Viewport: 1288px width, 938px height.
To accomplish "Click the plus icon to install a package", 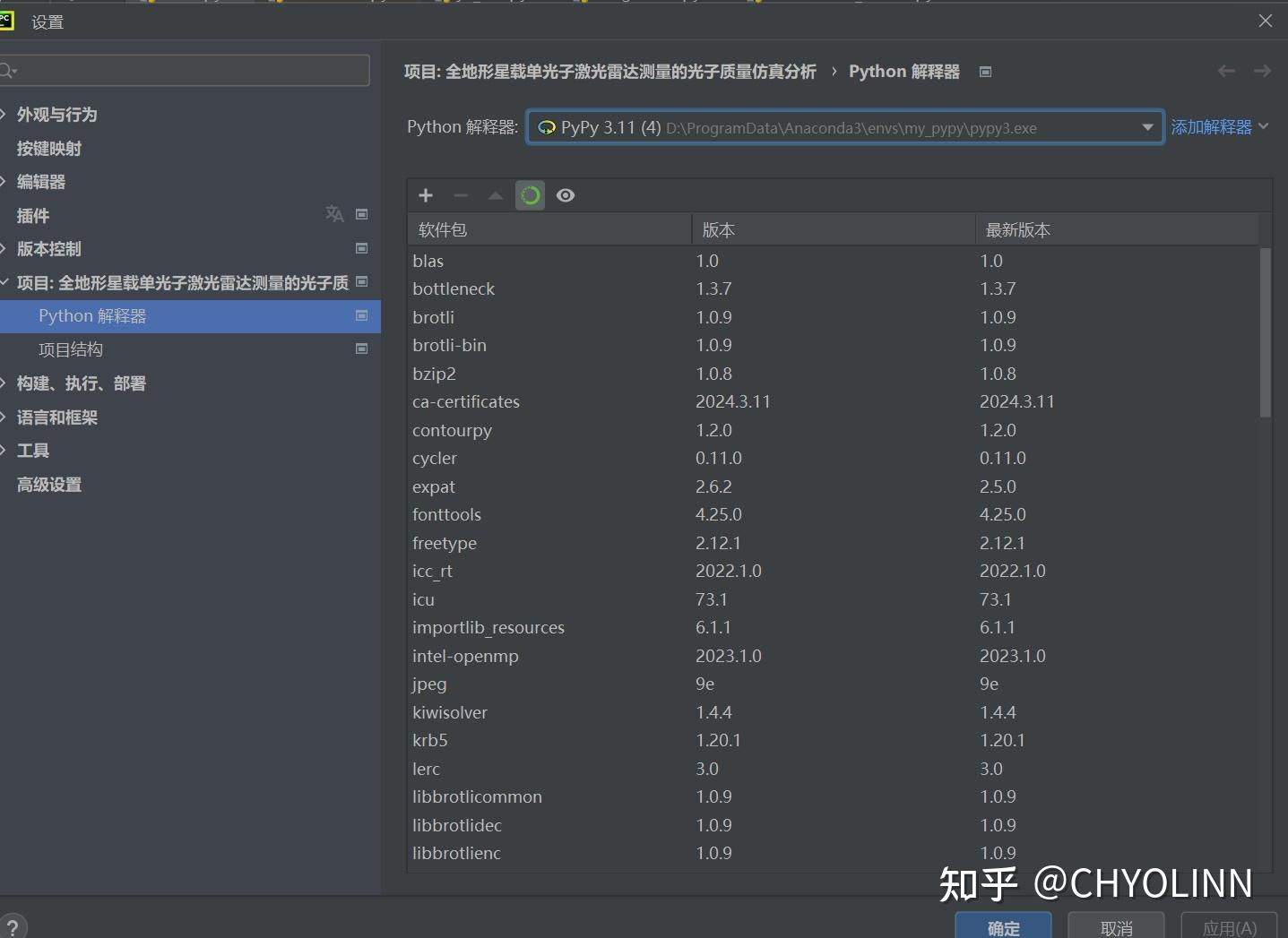I will pyautogui.click(x=425, y=195).
